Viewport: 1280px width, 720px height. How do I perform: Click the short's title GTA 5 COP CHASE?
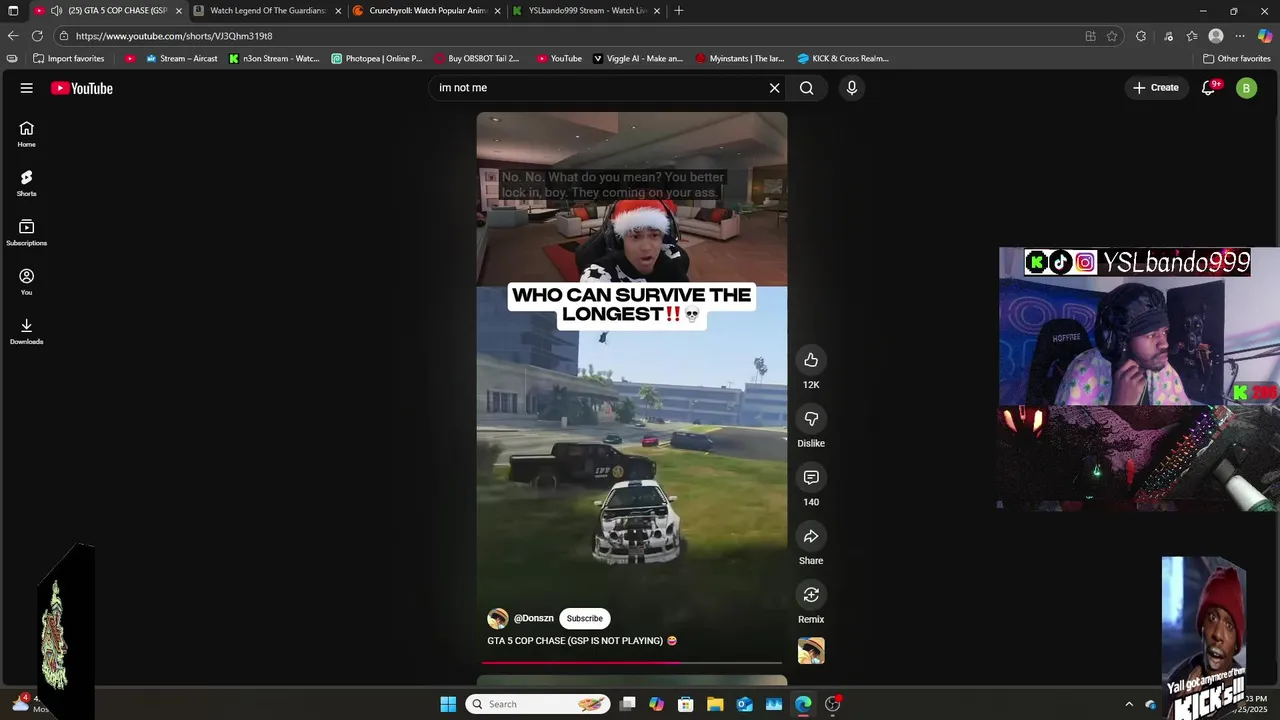click(582, 641)
